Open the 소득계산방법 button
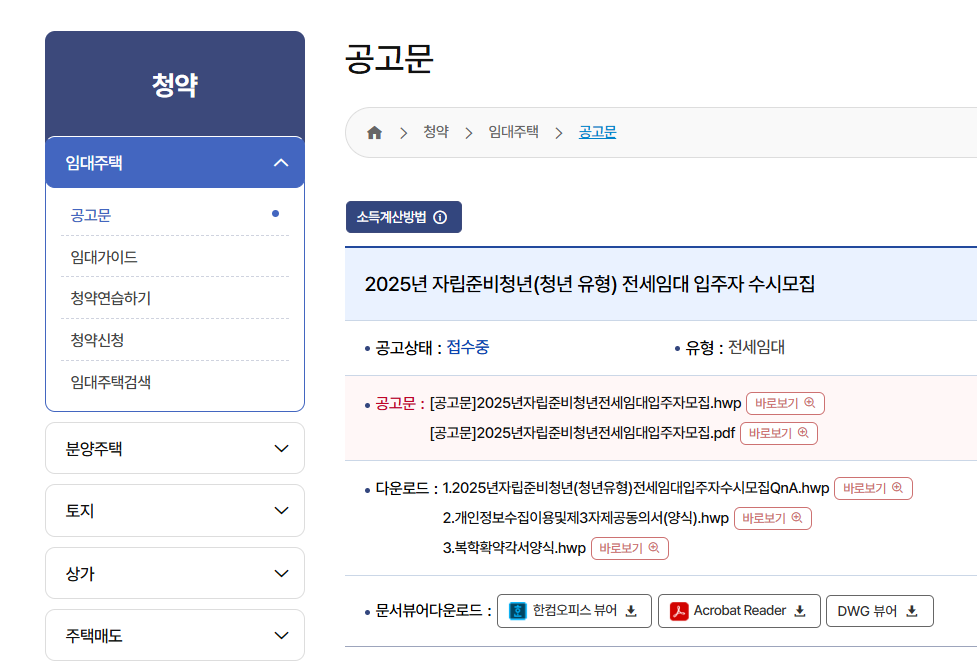 (x=404, y=217)
